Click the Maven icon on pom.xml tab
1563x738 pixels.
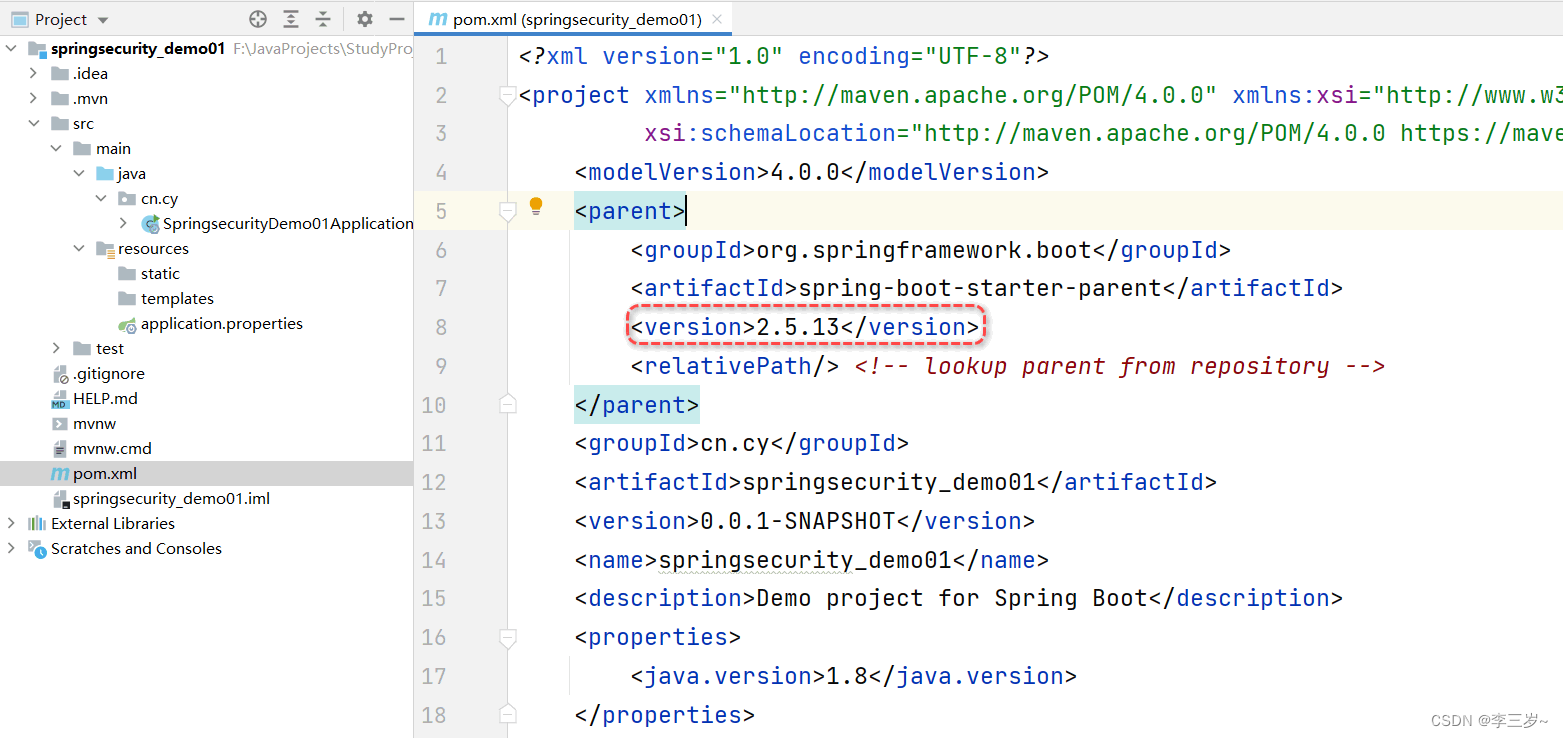click(437, 20)
